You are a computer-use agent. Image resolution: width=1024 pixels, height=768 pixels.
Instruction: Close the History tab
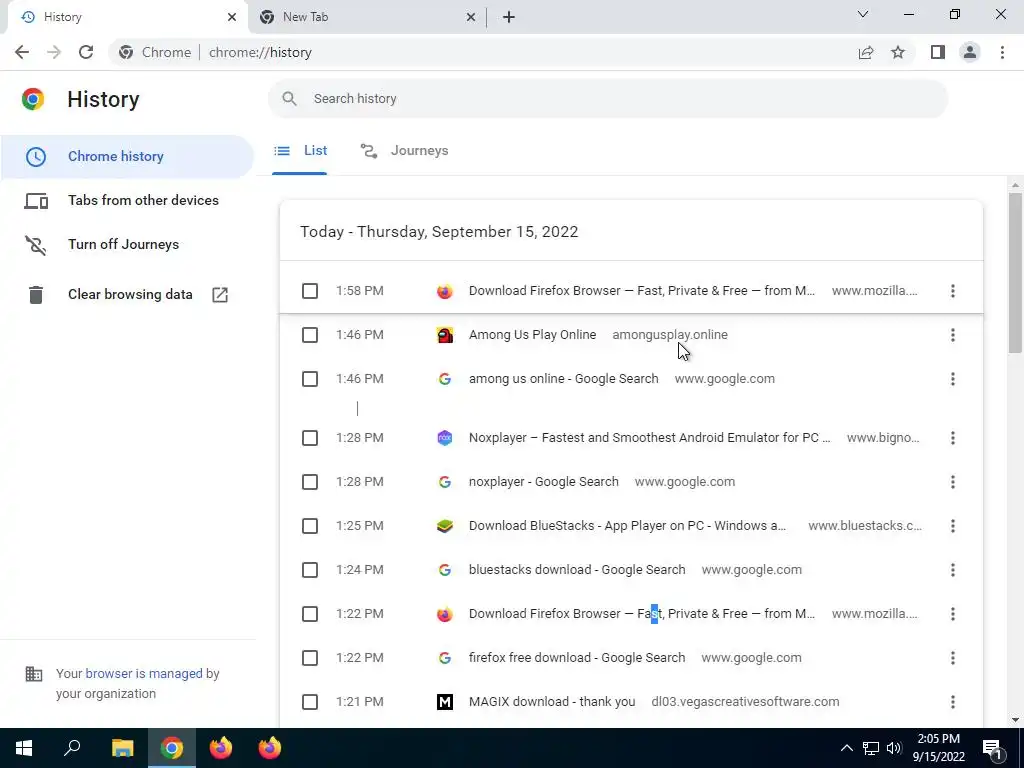[x=232, y=17]
